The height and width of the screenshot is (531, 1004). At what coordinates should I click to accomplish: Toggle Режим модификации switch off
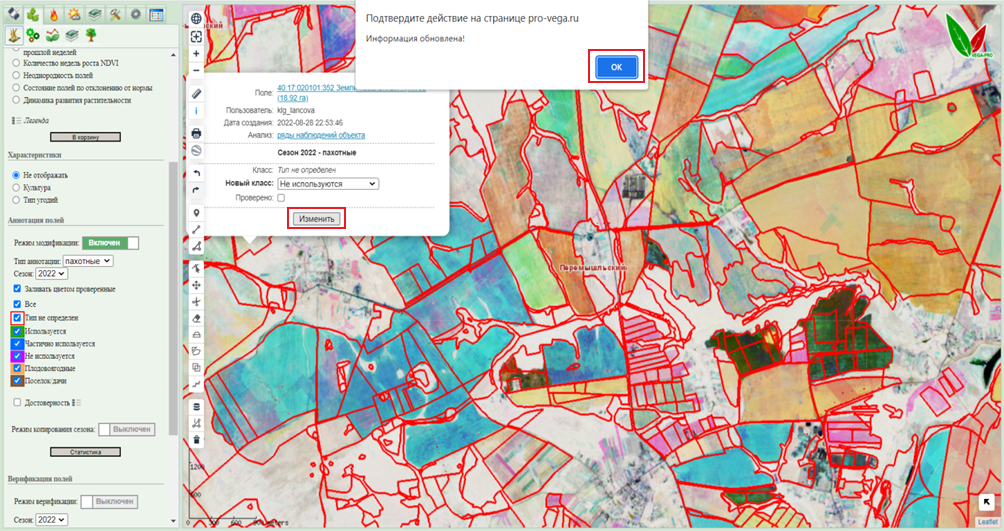pyautogui.click(x=110, y=242)
